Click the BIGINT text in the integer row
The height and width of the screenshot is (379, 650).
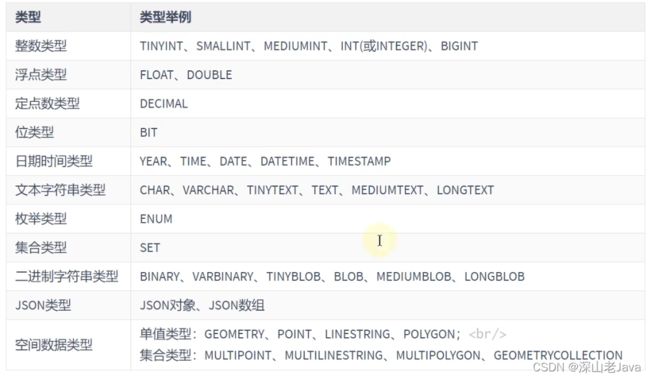459,46
